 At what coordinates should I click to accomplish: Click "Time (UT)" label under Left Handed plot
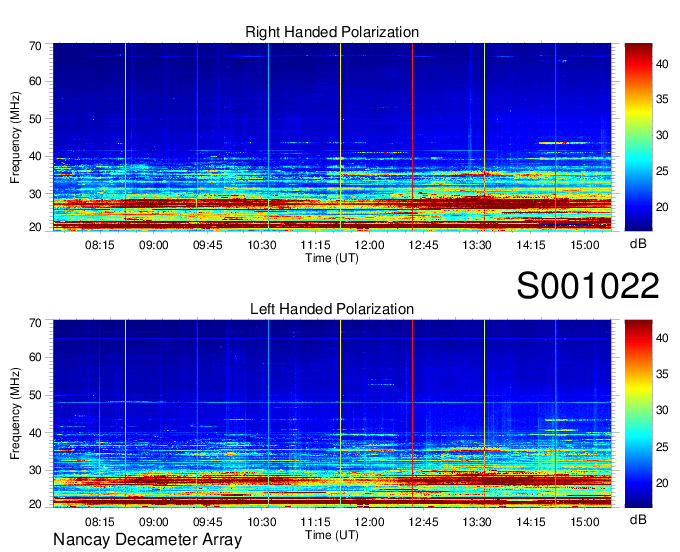pyautogui.click(x=332, y=535)
